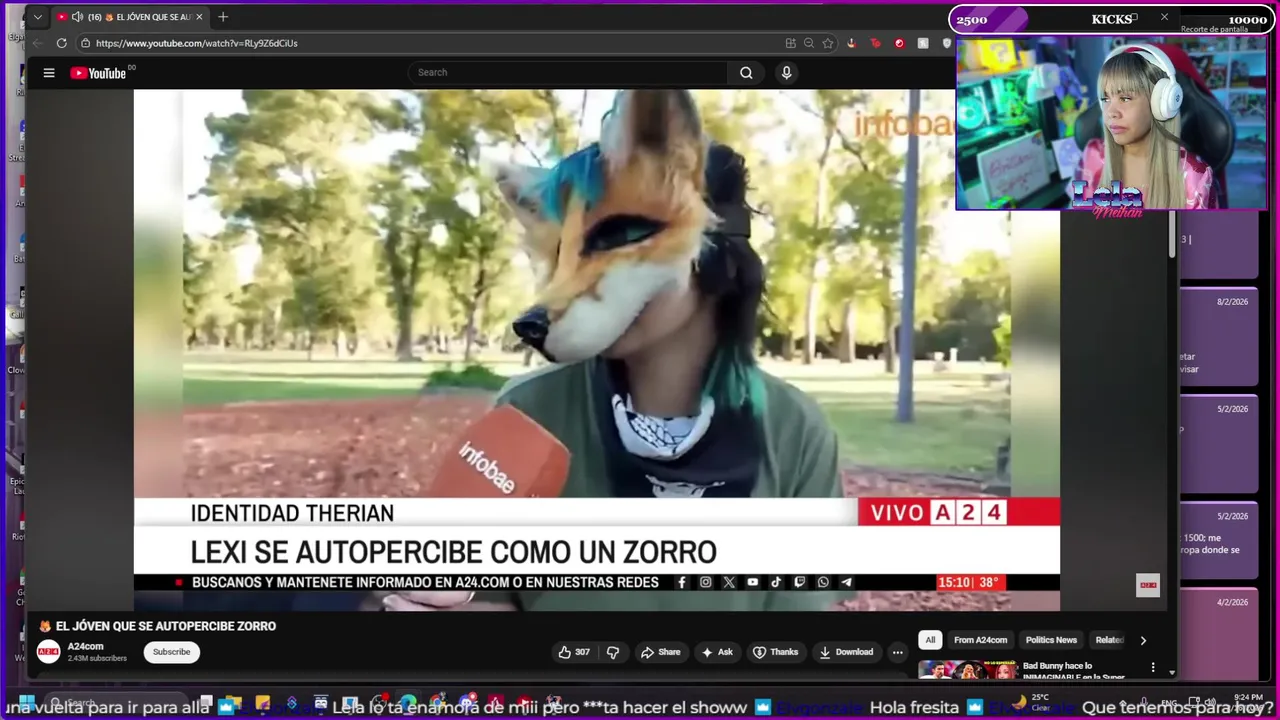Open the install app icon in address bar
The image size is (1280, 720).
coord(790,43)
